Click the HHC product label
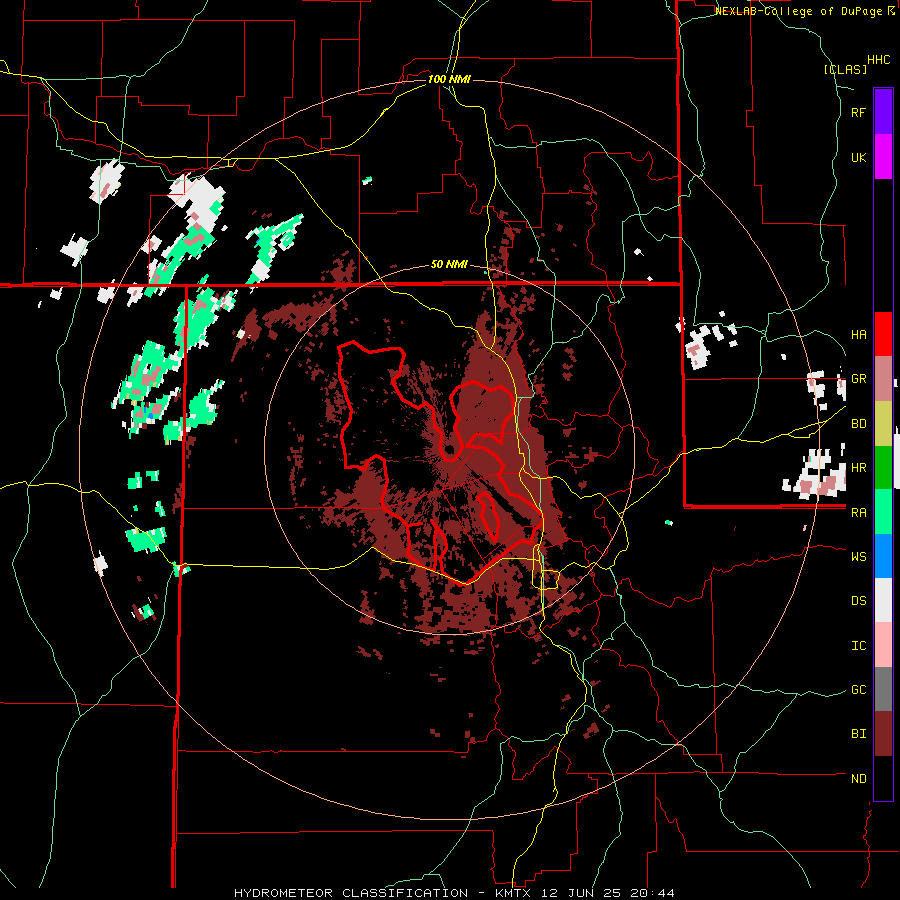 pos(879,60)
